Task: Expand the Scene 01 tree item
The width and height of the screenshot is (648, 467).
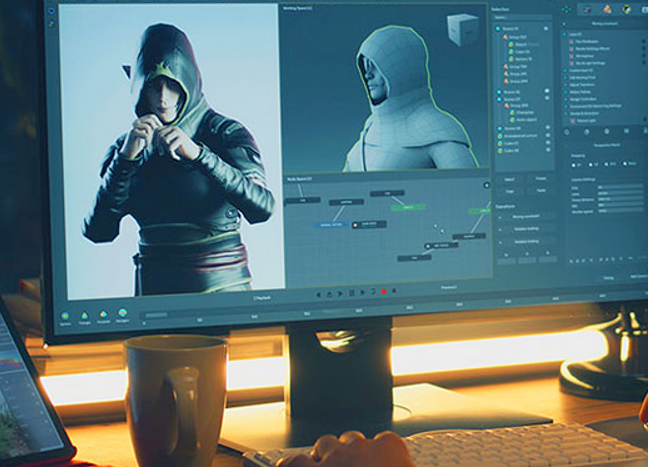Action: (x=497, y=29)
